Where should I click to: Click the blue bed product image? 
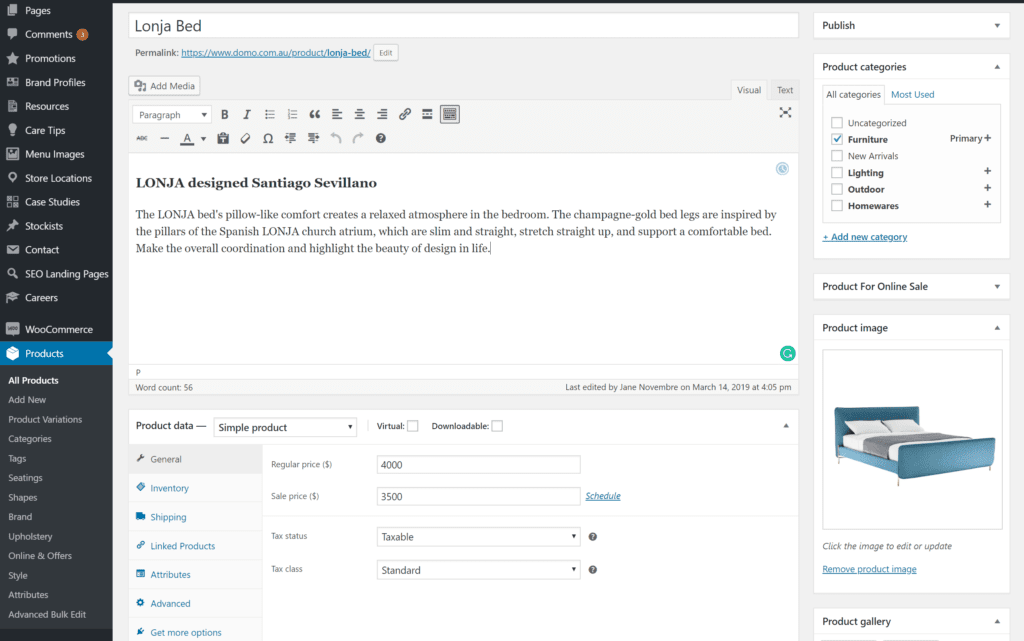(x=912, y=439)
